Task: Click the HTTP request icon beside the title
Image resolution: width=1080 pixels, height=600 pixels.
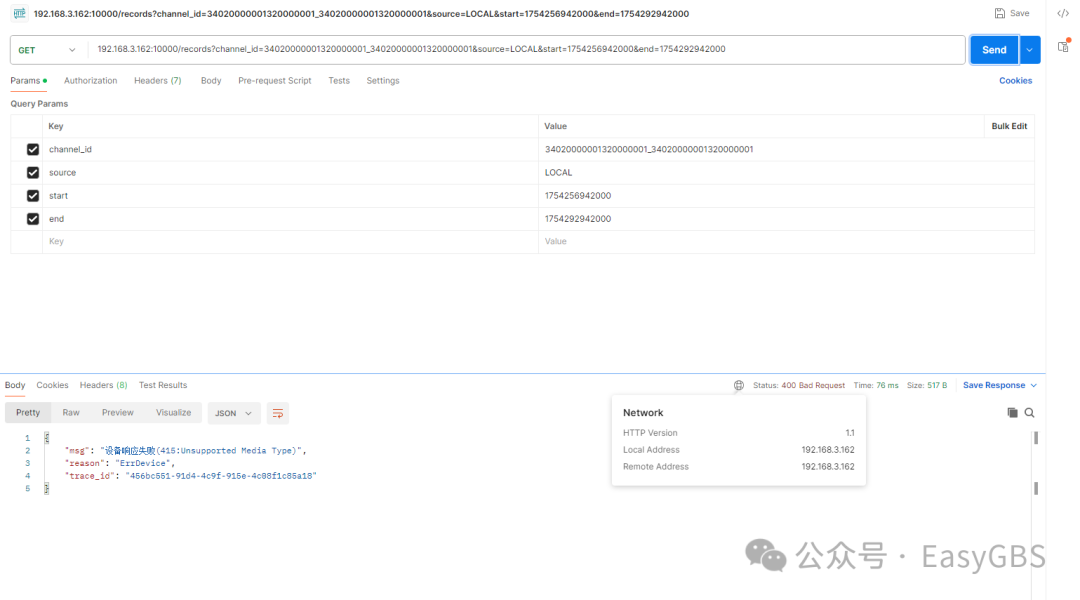Action: (x=19, y=13)
